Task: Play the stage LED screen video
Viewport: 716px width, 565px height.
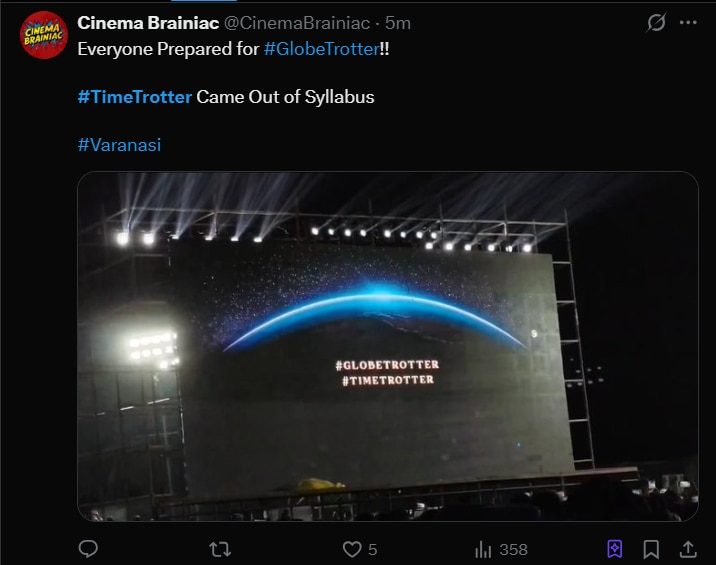Action: click(388, 346)
